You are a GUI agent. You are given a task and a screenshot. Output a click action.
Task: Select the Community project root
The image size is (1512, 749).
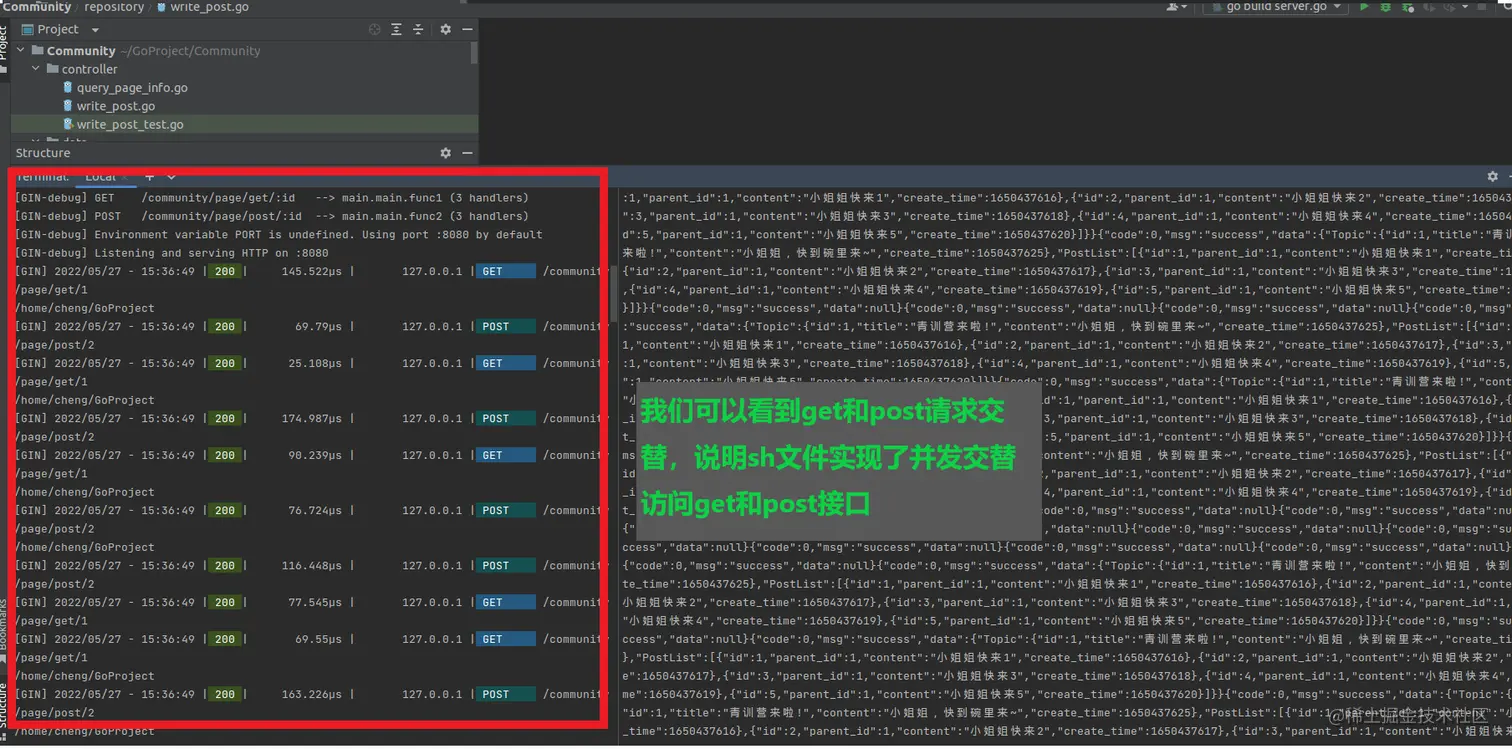tap(81, 51)
